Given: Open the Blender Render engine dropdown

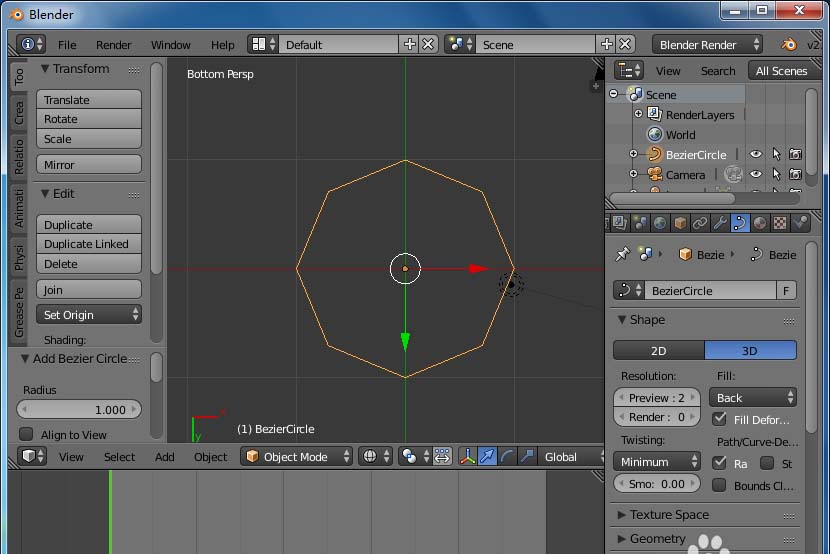Looking at the screenshot, I should [707, 45].
